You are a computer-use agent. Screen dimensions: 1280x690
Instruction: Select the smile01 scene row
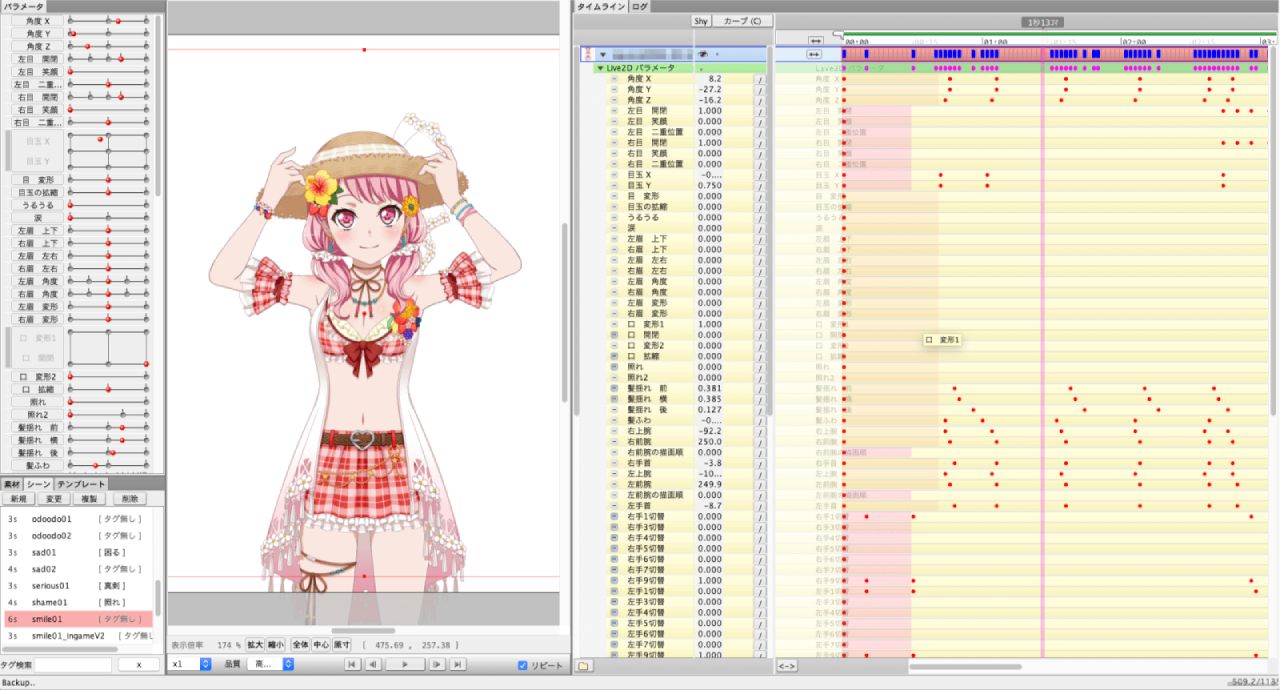coord(78,619)
